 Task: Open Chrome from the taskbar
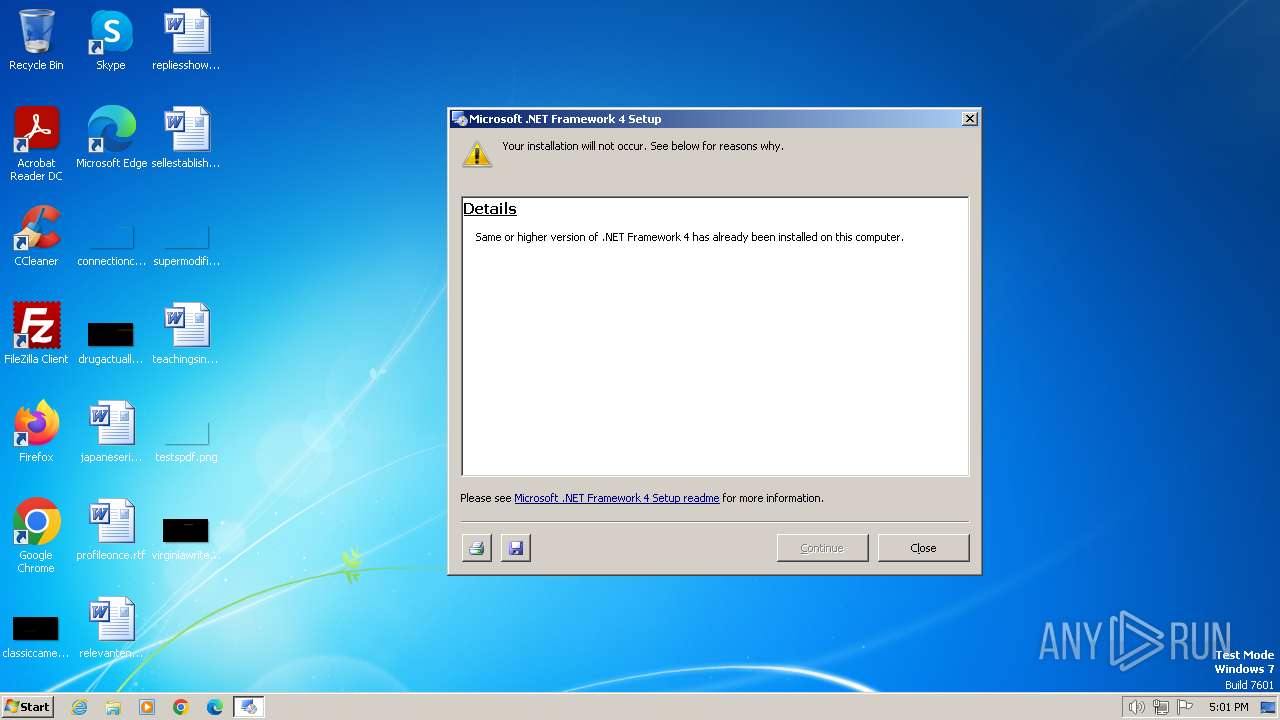[x=181, y=707]
